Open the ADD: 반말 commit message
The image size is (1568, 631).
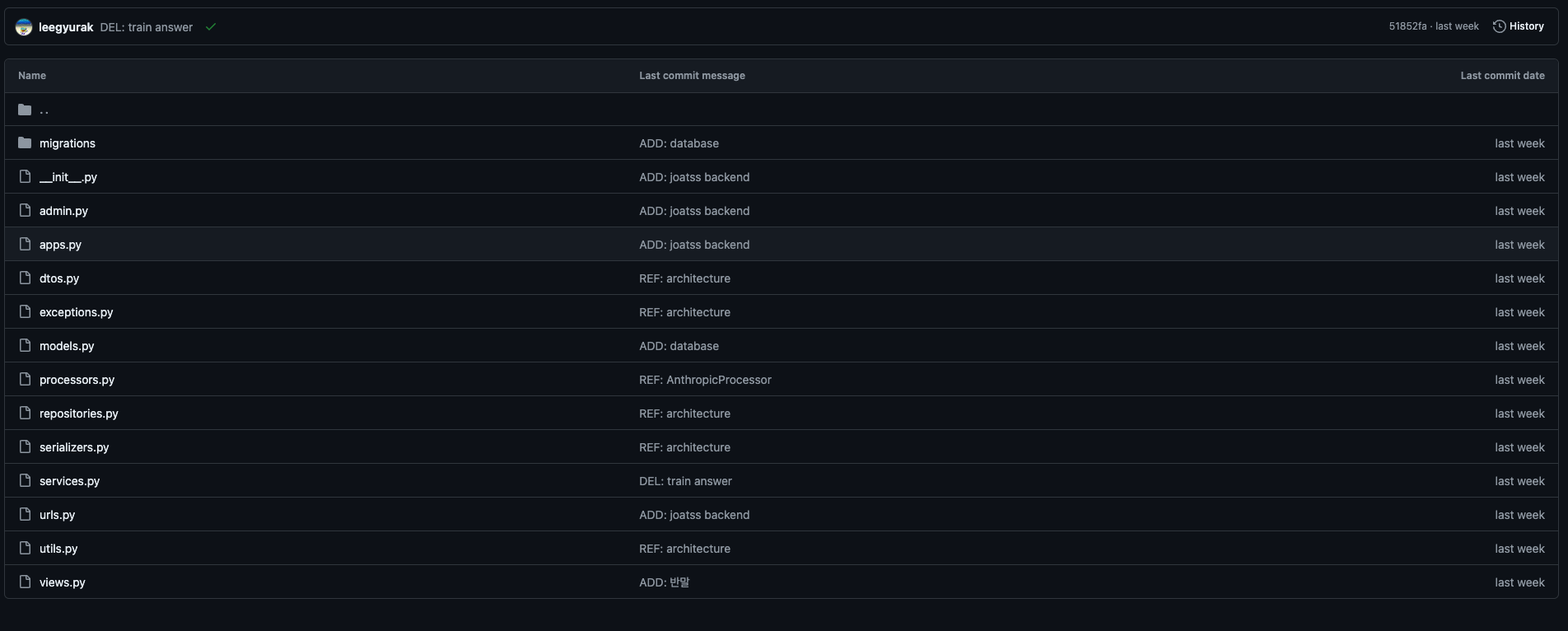point(664,582)
